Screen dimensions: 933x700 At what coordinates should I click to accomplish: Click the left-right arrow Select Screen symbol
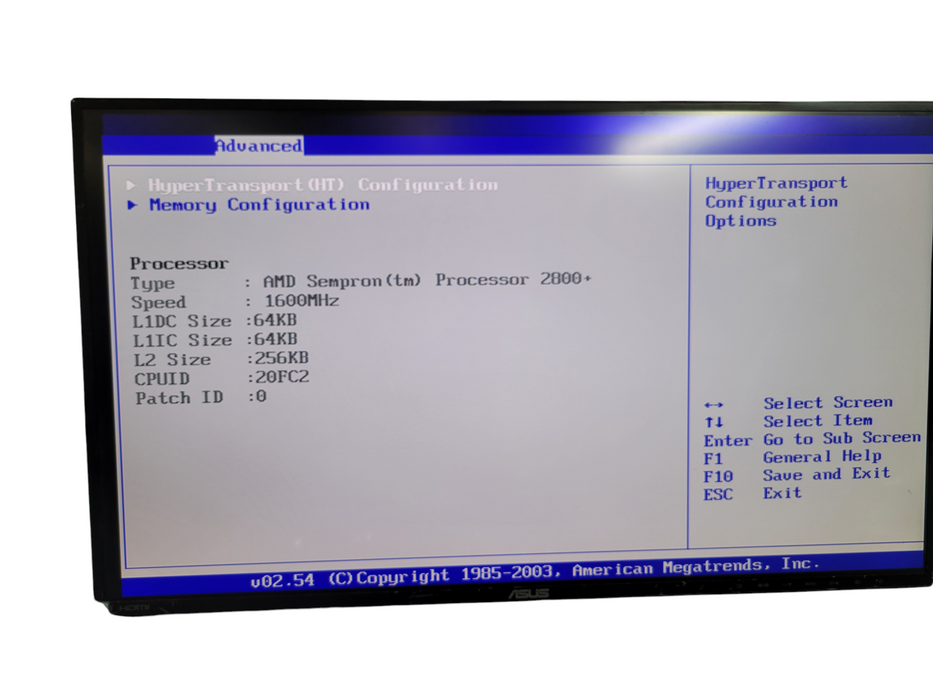pyautogui.click(x=716, y=402)
